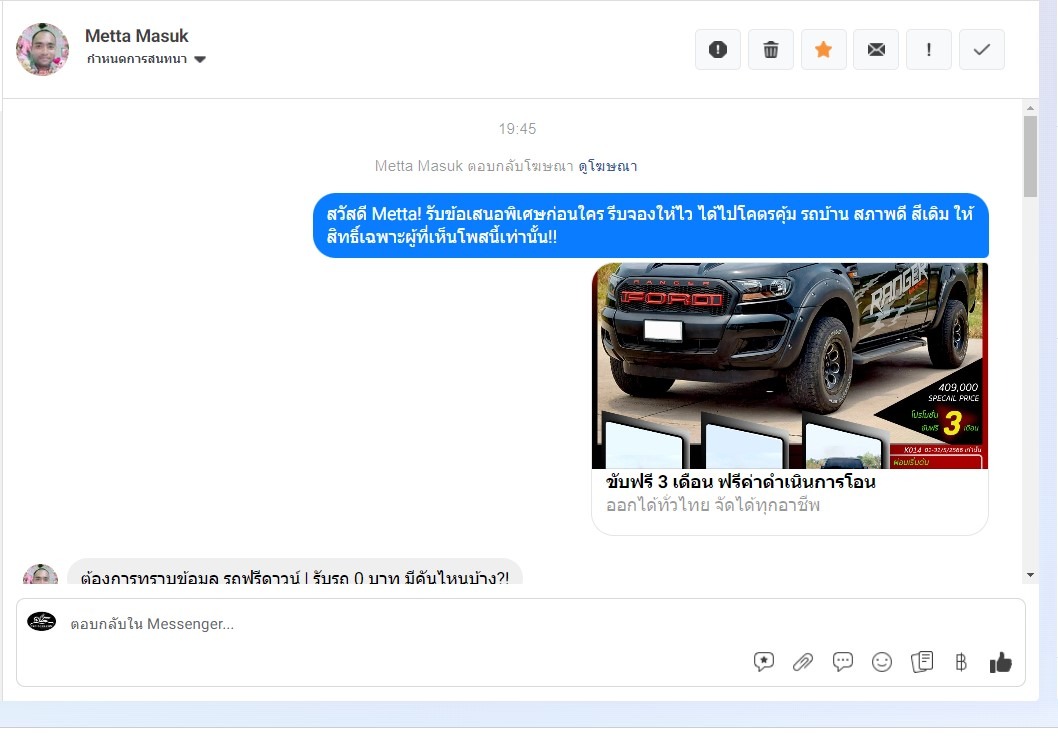1058x742 pixels.
Task: Click scrollbar down arrow in chat
Action: 1030,575
